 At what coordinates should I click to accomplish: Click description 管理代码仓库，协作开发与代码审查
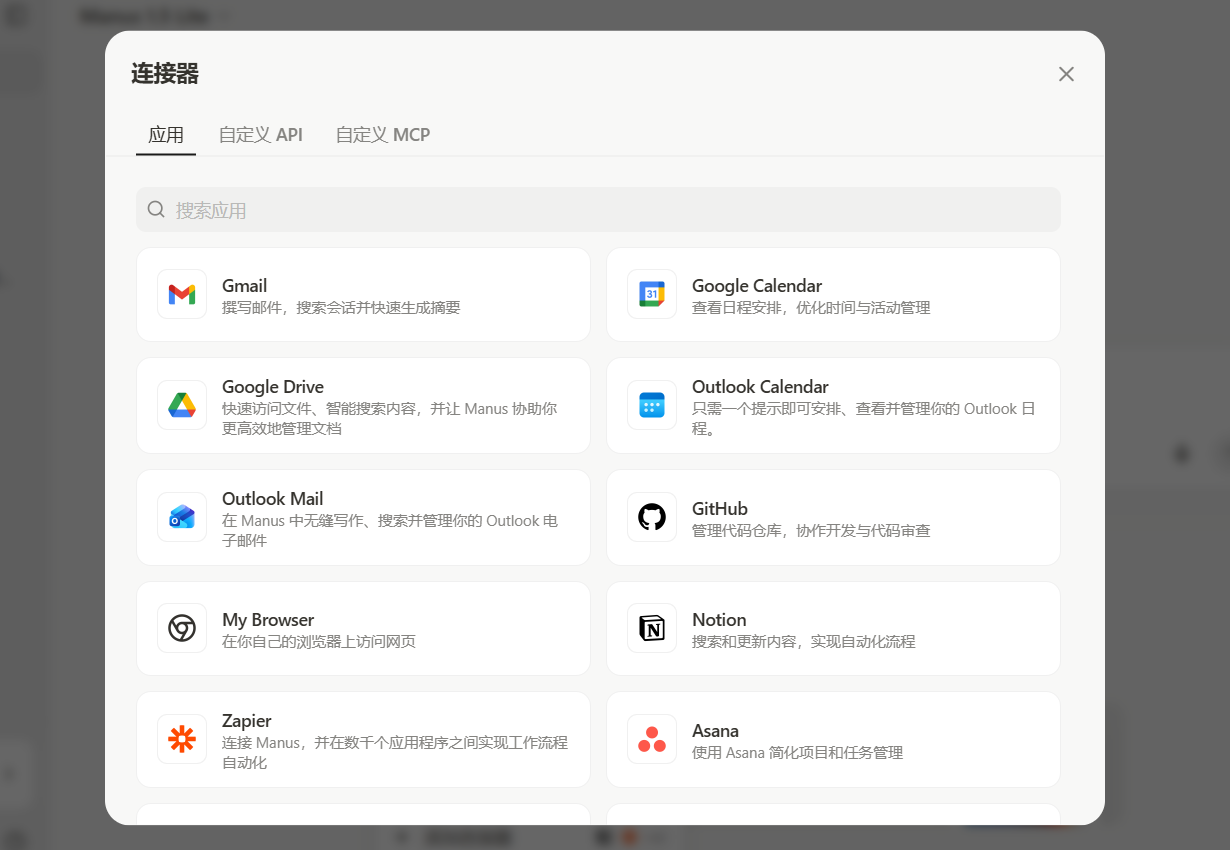[811, 531]
